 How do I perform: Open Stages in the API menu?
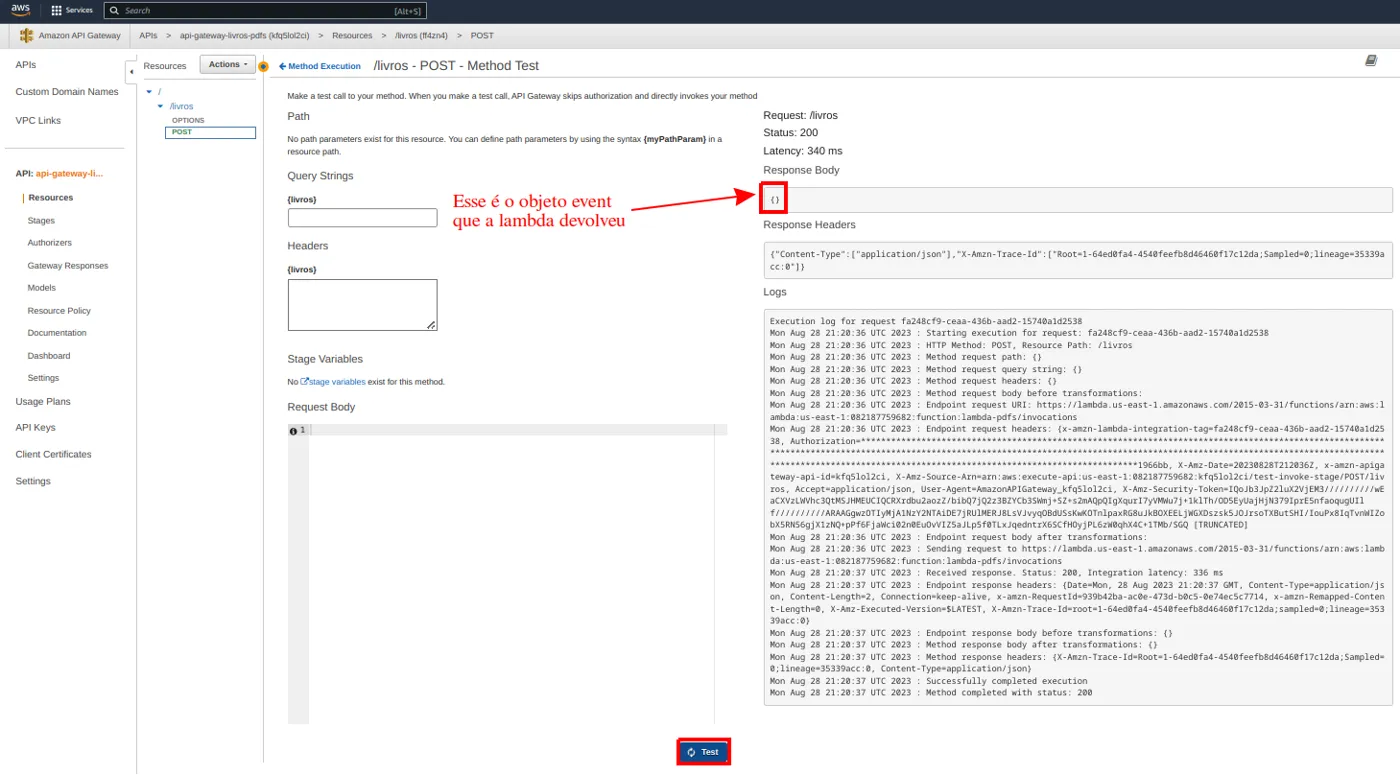(x=41, y=221)
